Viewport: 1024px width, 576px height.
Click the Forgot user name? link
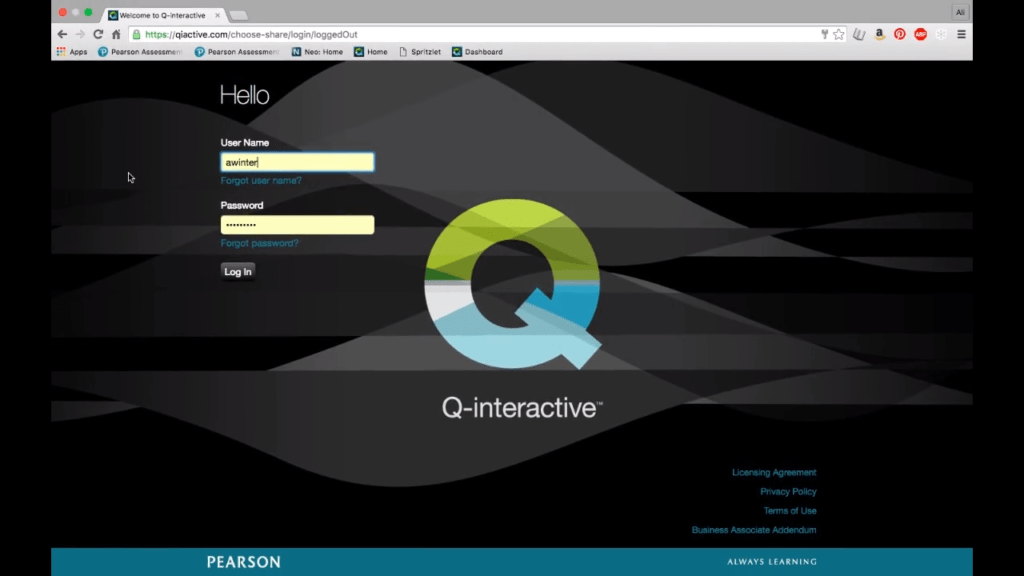click(261, 181)
